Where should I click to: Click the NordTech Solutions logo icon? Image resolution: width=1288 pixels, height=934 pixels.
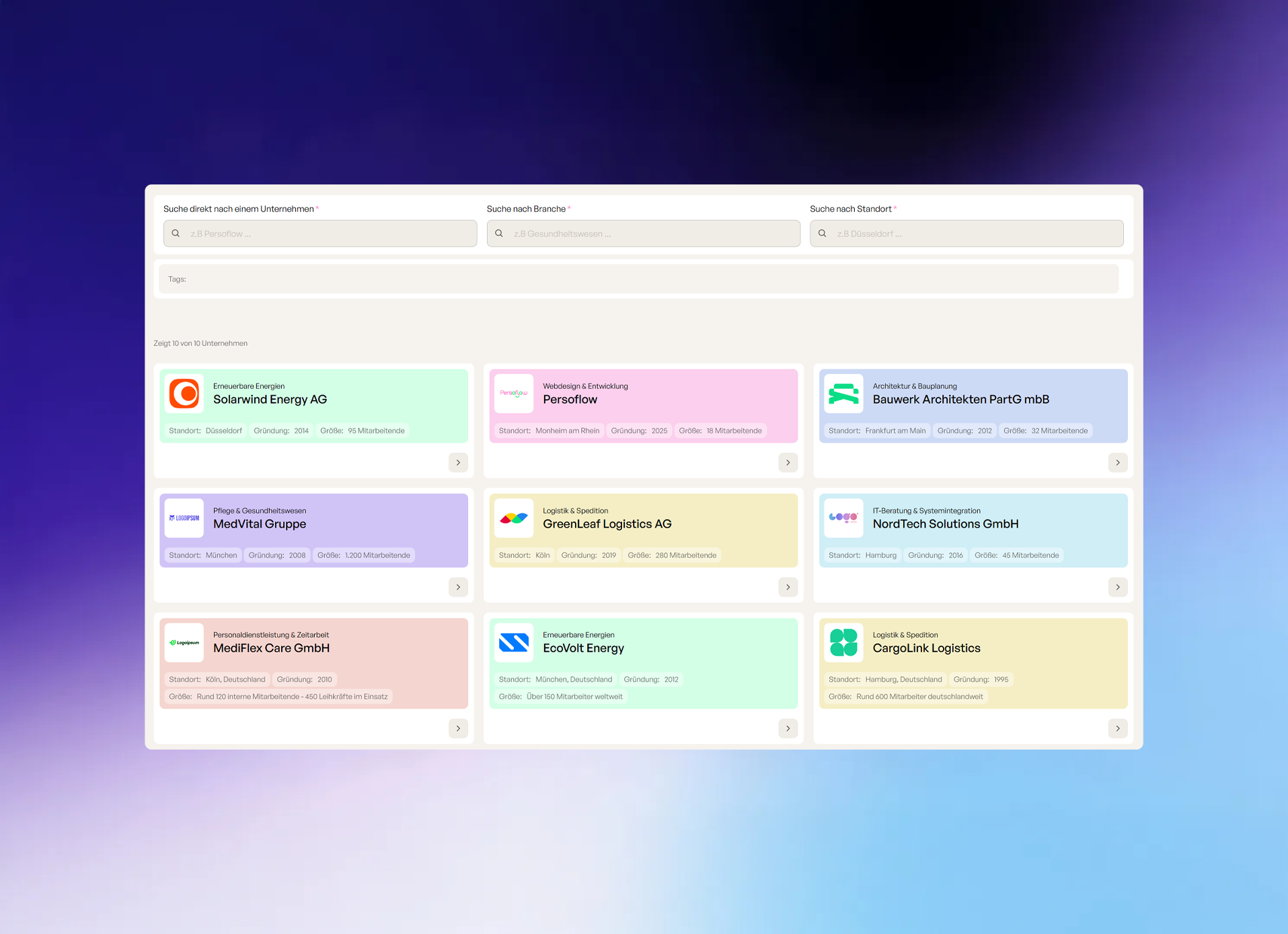coord(843,518)
